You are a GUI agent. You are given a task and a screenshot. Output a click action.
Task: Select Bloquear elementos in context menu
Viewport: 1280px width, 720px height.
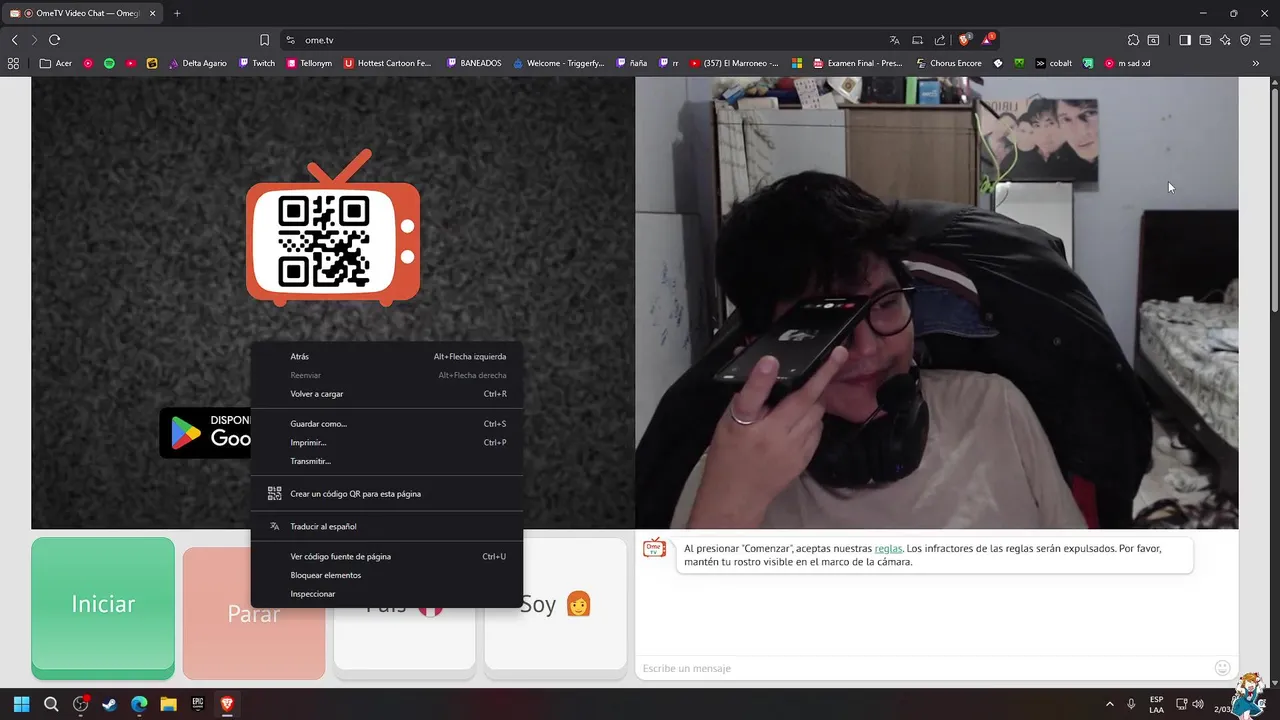(x=387, y=575)
